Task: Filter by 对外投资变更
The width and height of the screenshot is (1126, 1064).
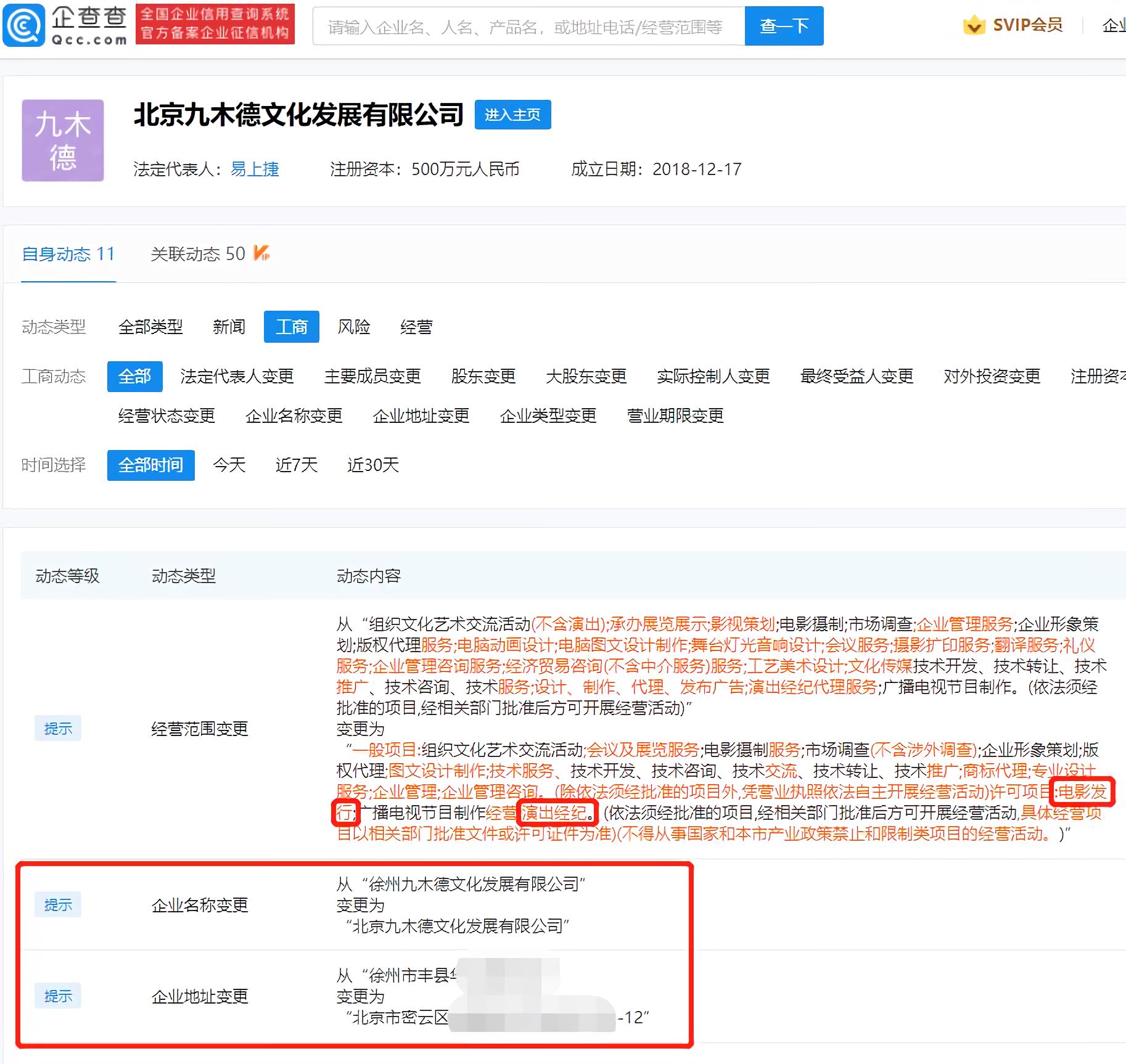Action: [992, 377]
